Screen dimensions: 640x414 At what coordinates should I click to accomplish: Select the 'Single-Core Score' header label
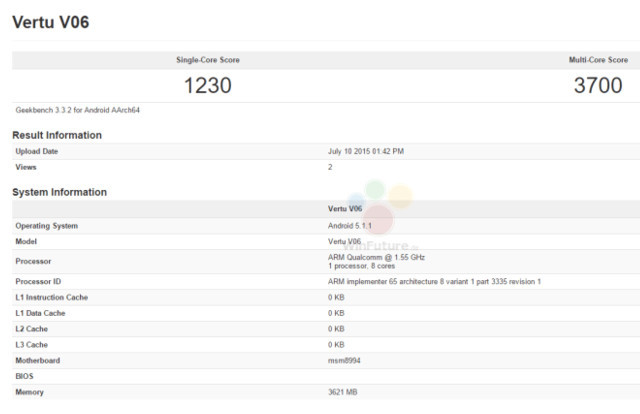208,60
